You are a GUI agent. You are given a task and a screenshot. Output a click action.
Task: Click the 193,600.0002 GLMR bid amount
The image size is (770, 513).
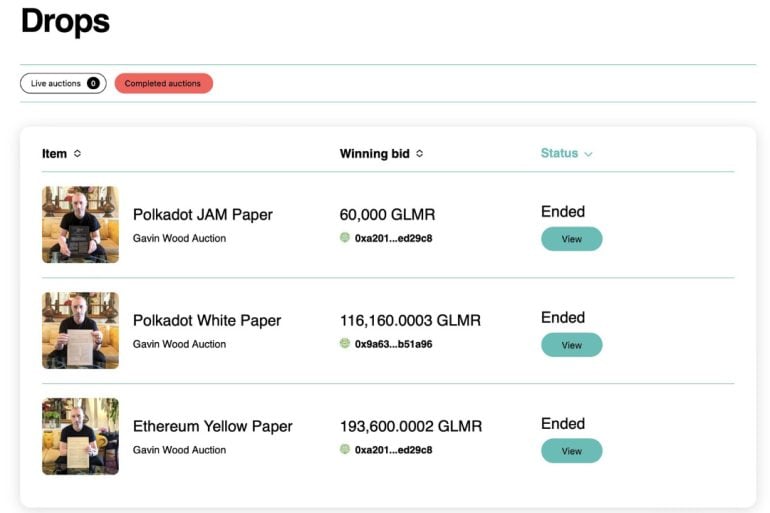click(x=411, y=427)
